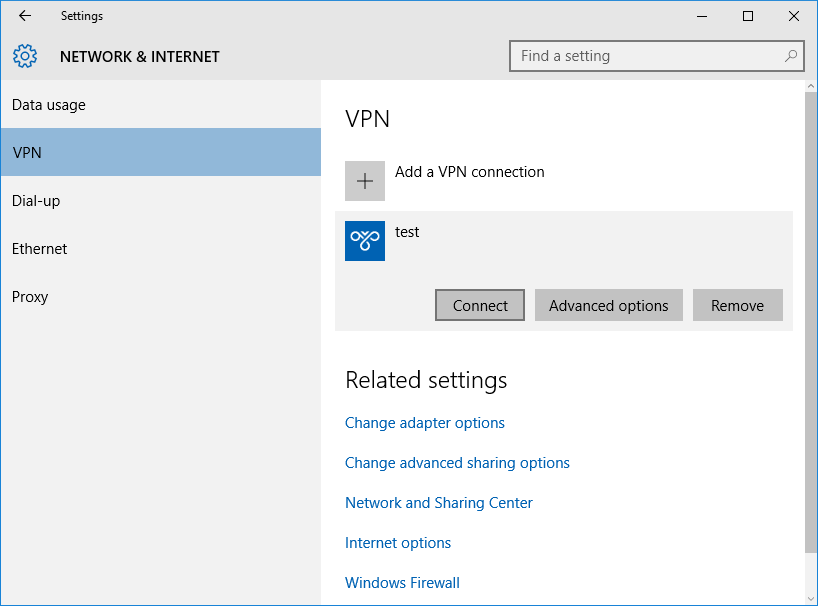Select the test VPN connection icon

(365, 241)
